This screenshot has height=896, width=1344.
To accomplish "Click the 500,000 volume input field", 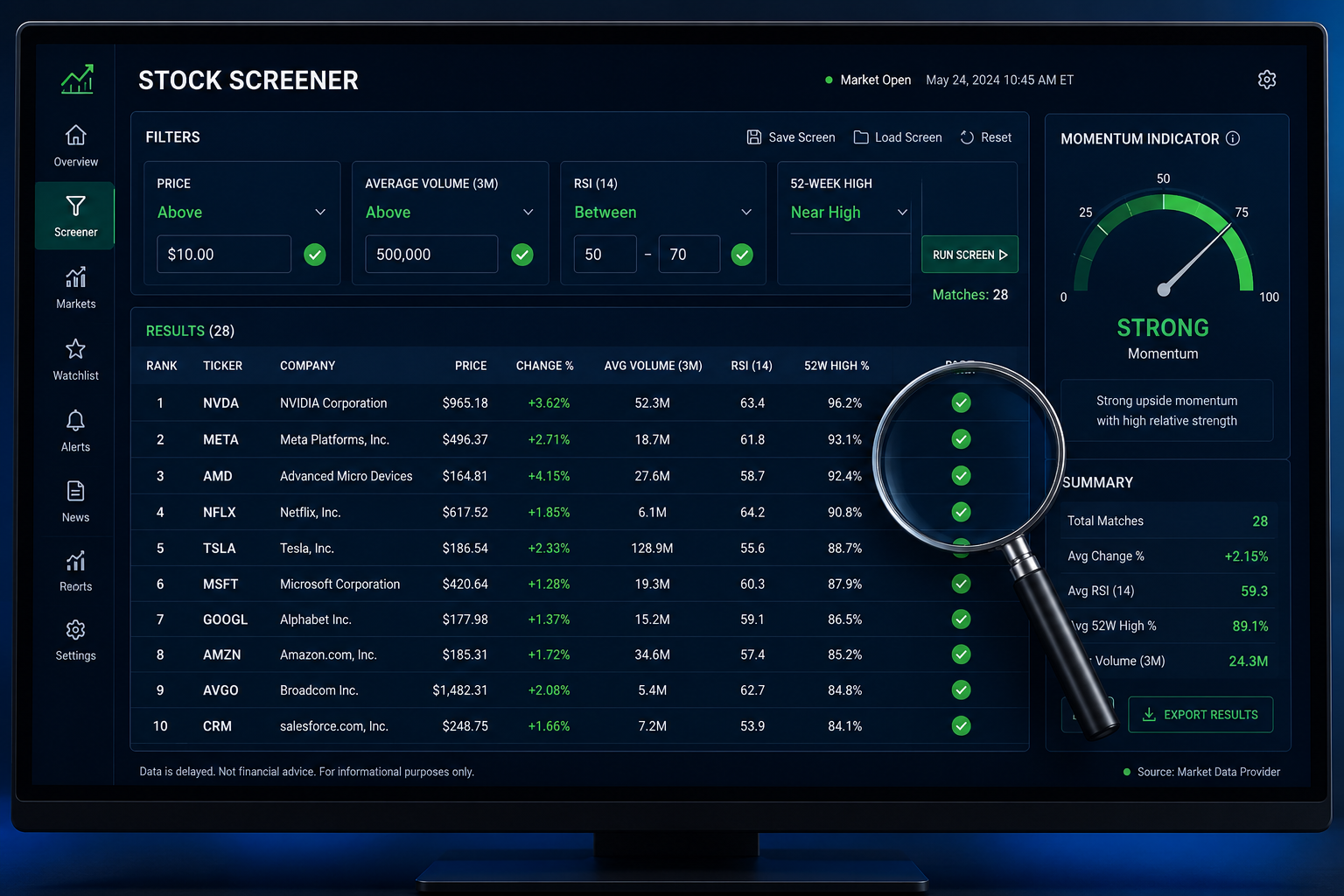I will (x=431, y=255).
